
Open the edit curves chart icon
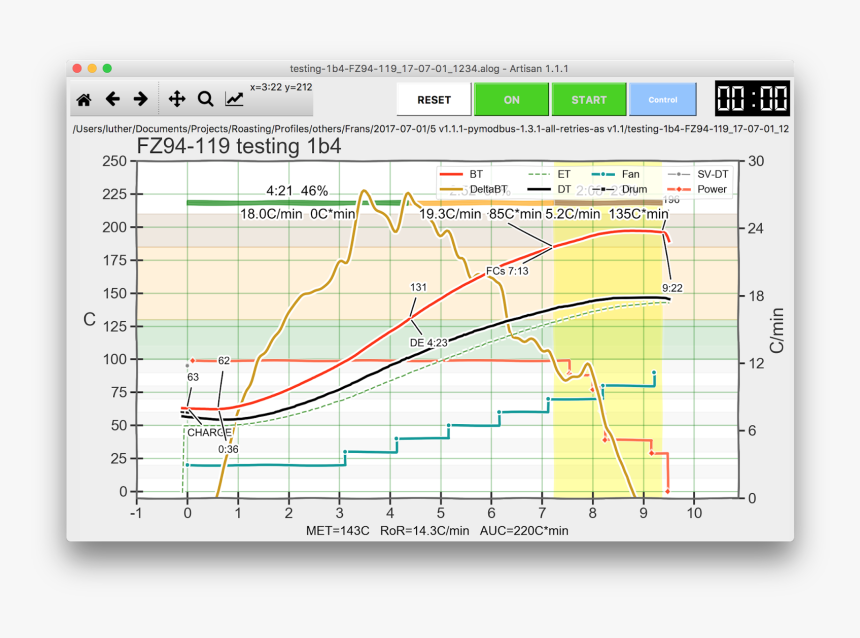pos(234,99)
